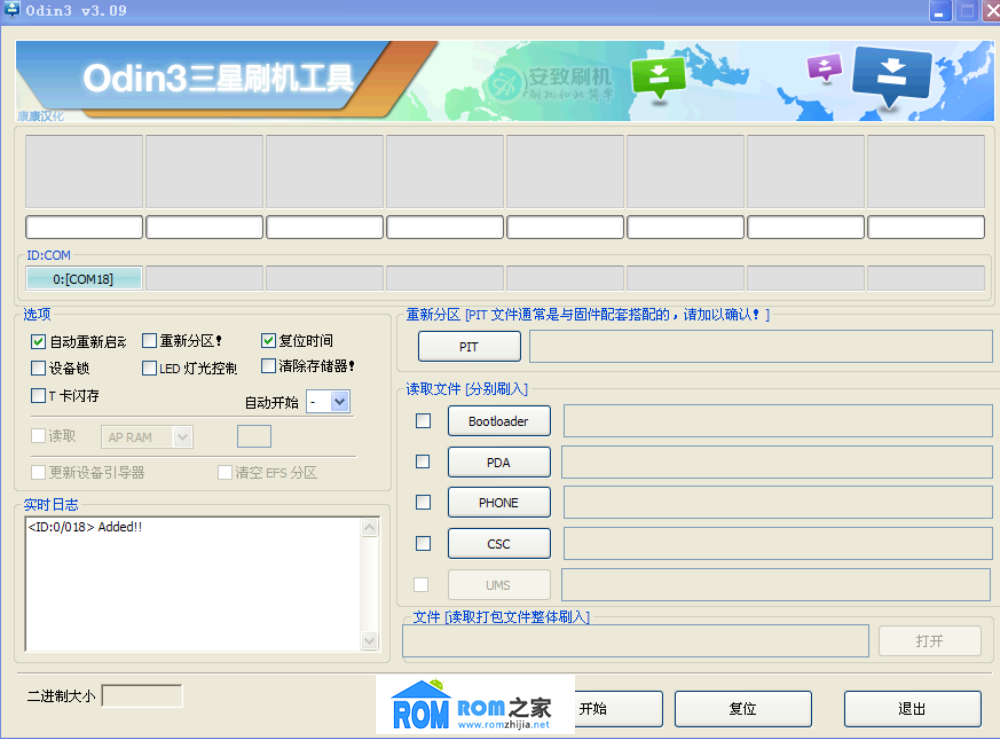This screenshot has width=1000, height=739.
Task: Click 打开 to open packaged file
Action: click(x=929, y=640)
